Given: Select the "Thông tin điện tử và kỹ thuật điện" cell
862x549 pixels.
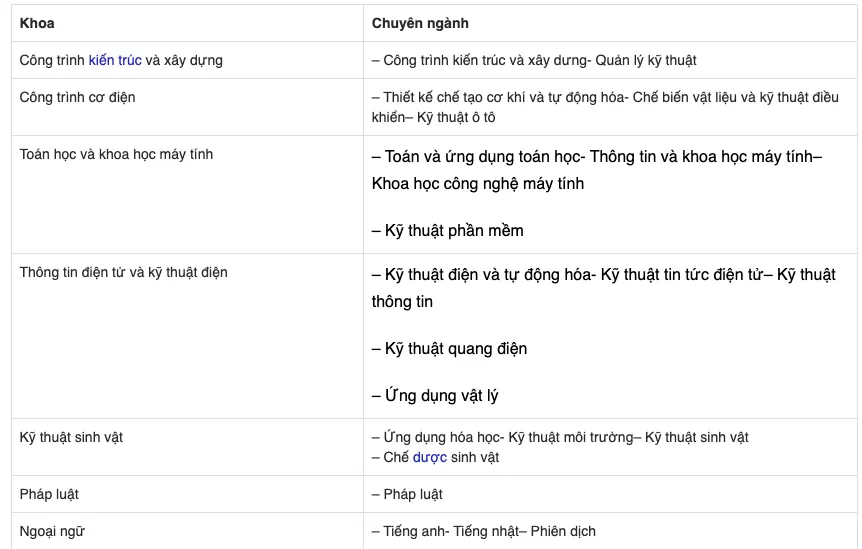Looking at the screenshot, I should pyautogui.click(x=123, y=271).
